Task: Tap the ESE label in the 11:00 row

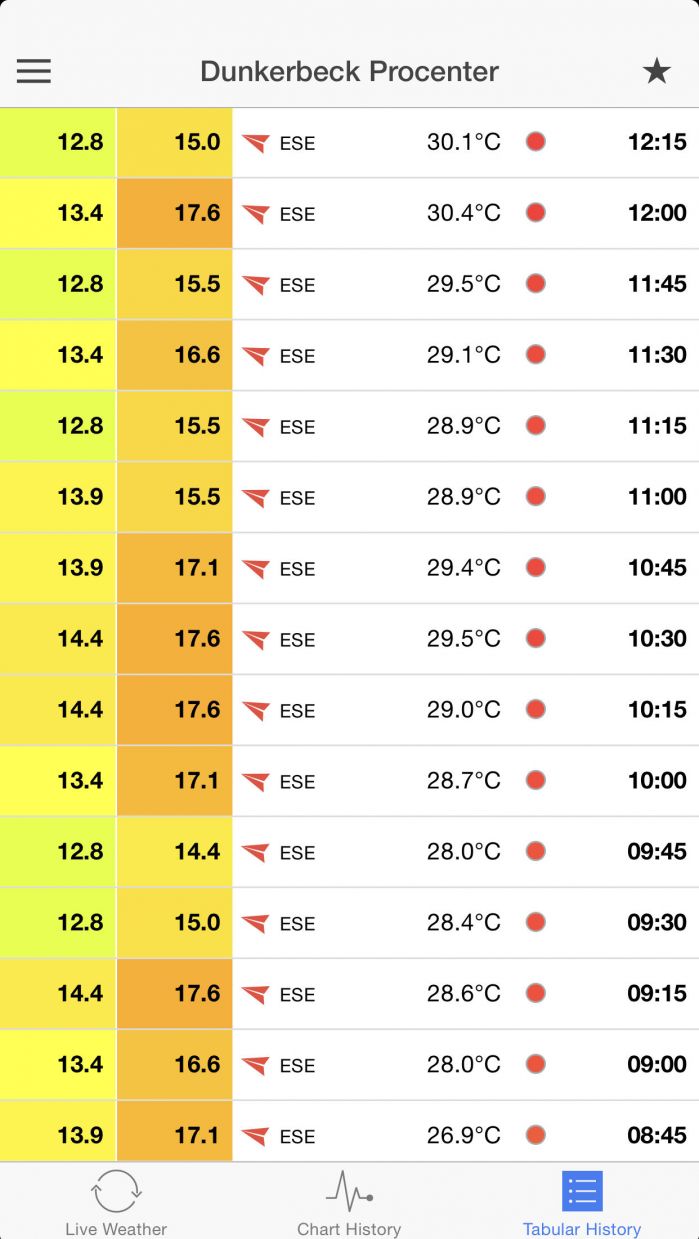Action: [x=297, y=498]
